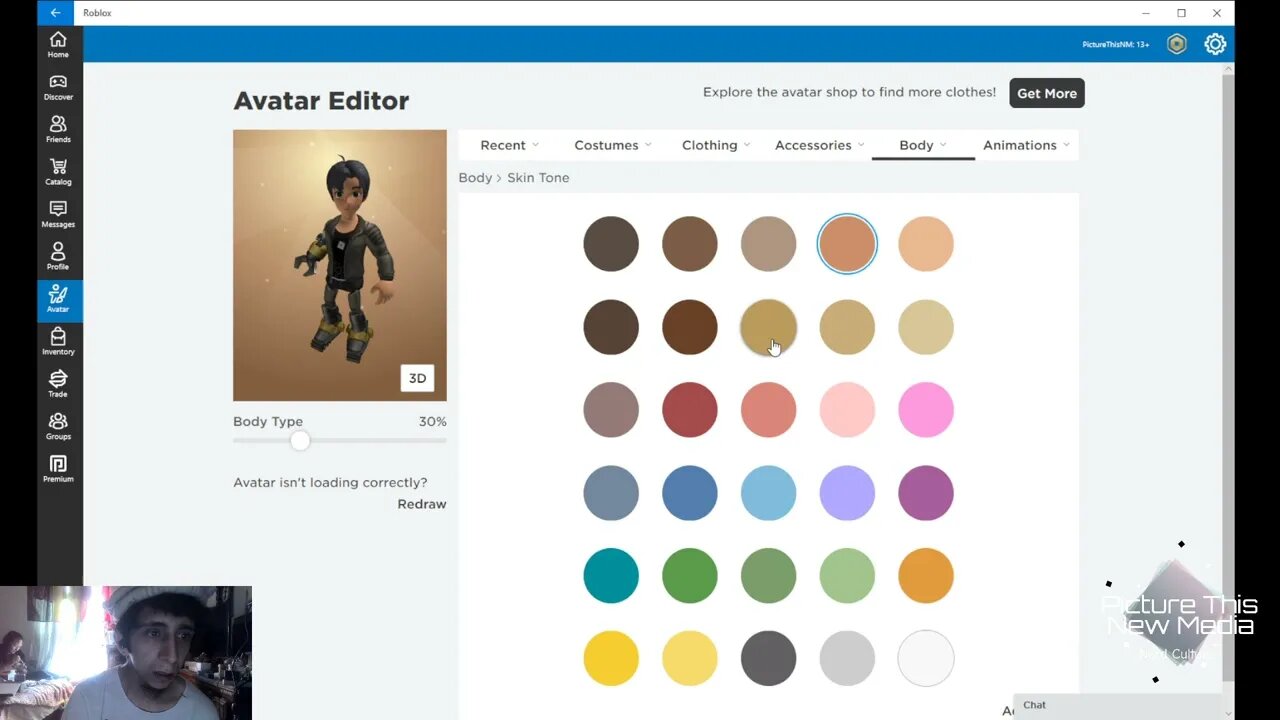Viewport: 1280px width, 720px height.
Task: Select the tan gold skin tone
Action: pyautogui.click(x=847, y=327)
